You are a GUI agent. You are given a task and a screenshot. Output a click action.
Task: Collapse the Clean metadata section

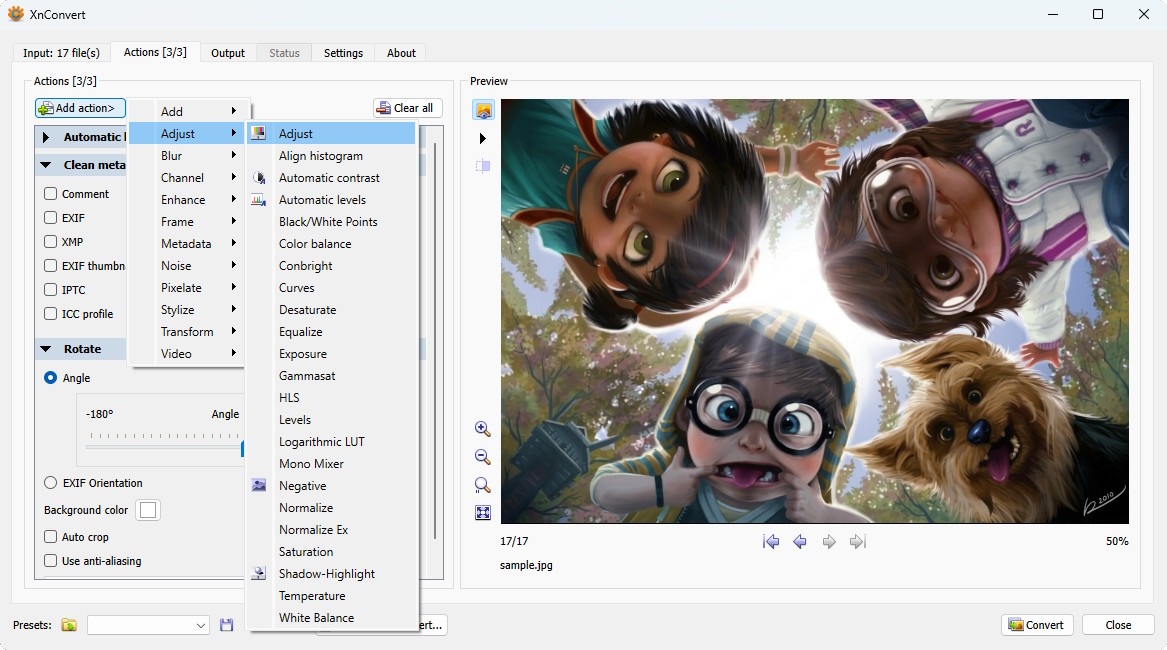(x=46, y=165)
